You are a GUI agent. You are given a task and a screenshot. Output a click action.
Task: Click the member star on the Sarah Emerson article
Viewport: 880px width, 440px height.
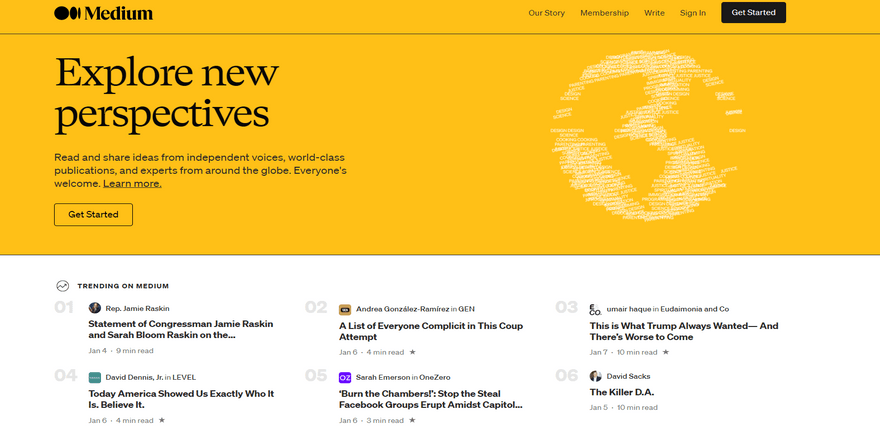click(412, 420)
